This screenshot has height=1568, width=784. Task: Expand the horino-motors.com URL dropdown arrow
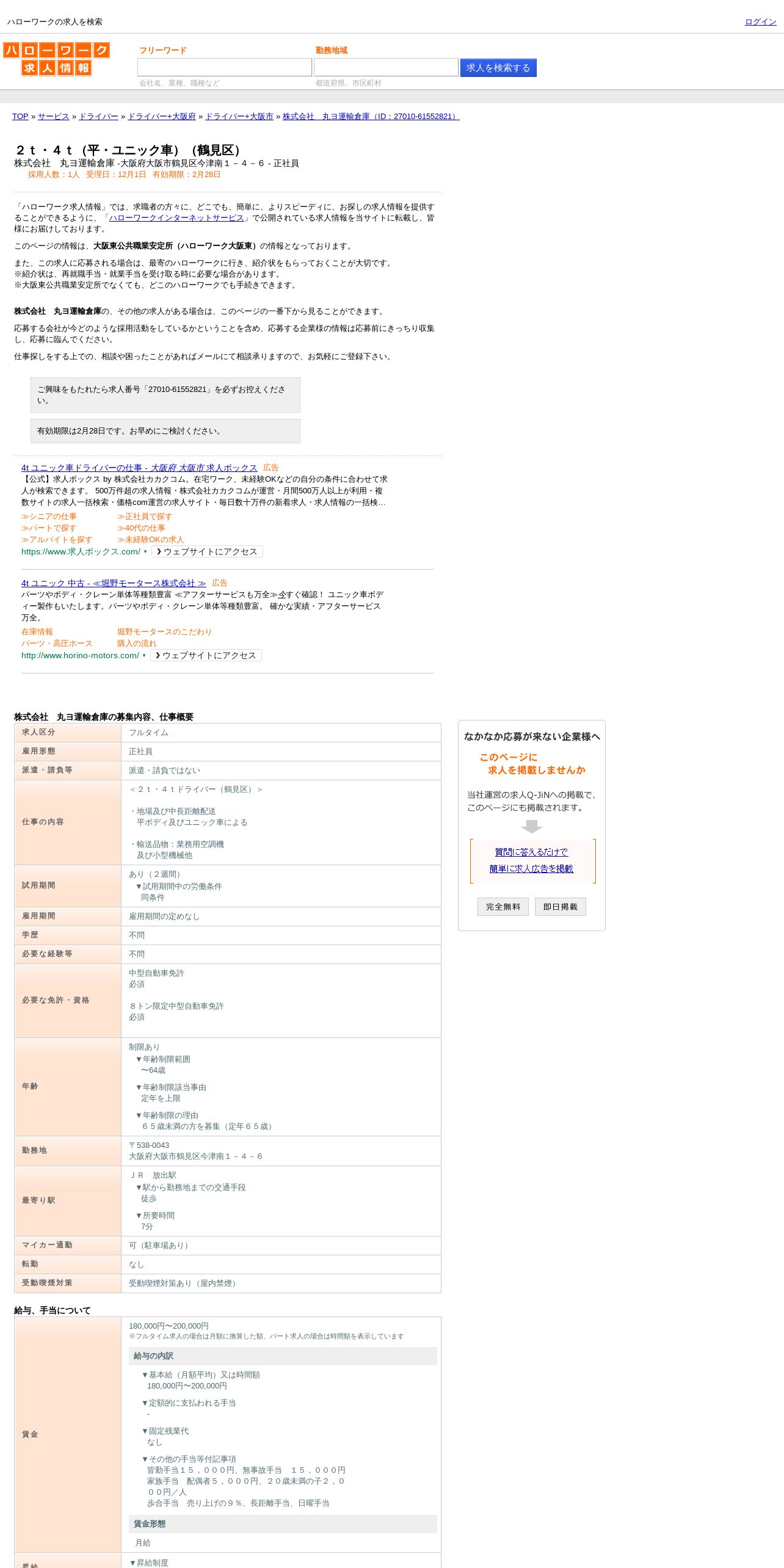coord(144,656)
